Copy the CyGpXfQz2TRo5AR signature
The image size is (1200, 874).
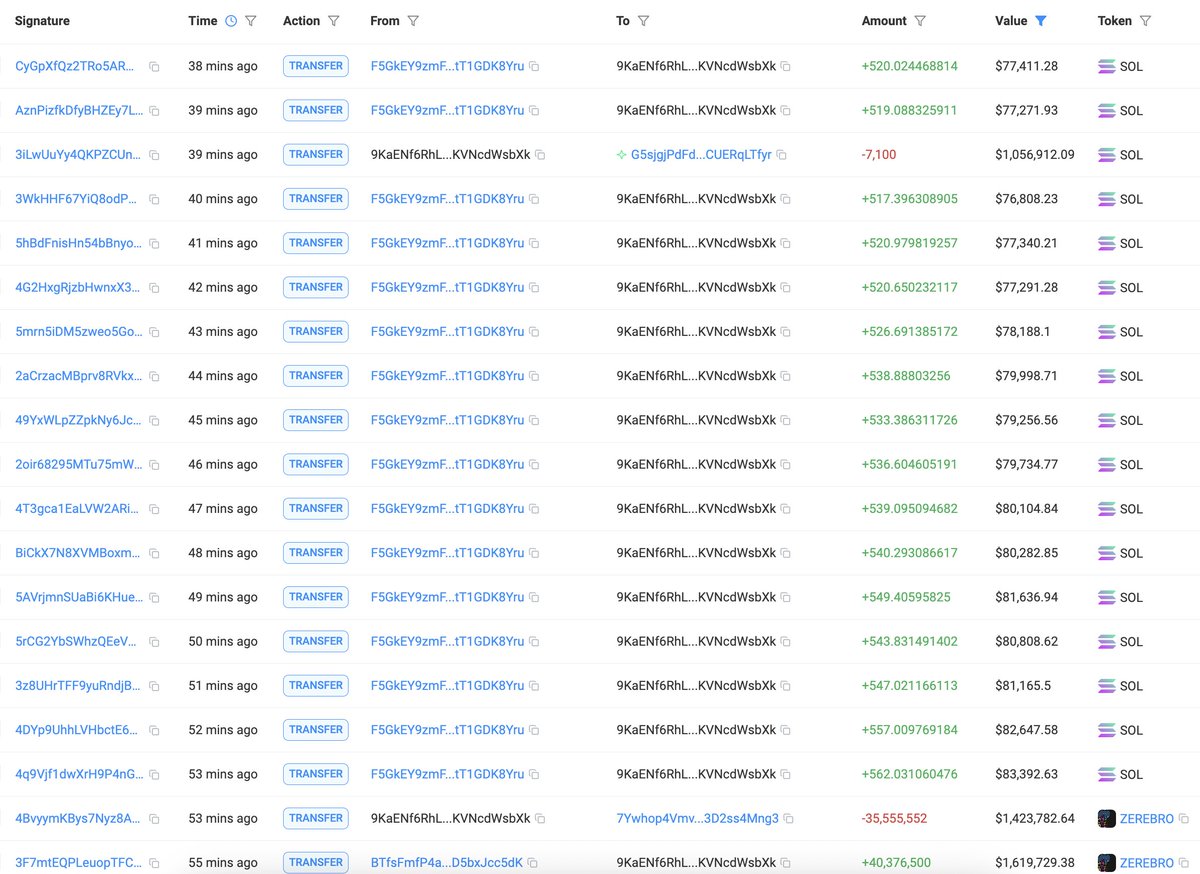point(154,67)
